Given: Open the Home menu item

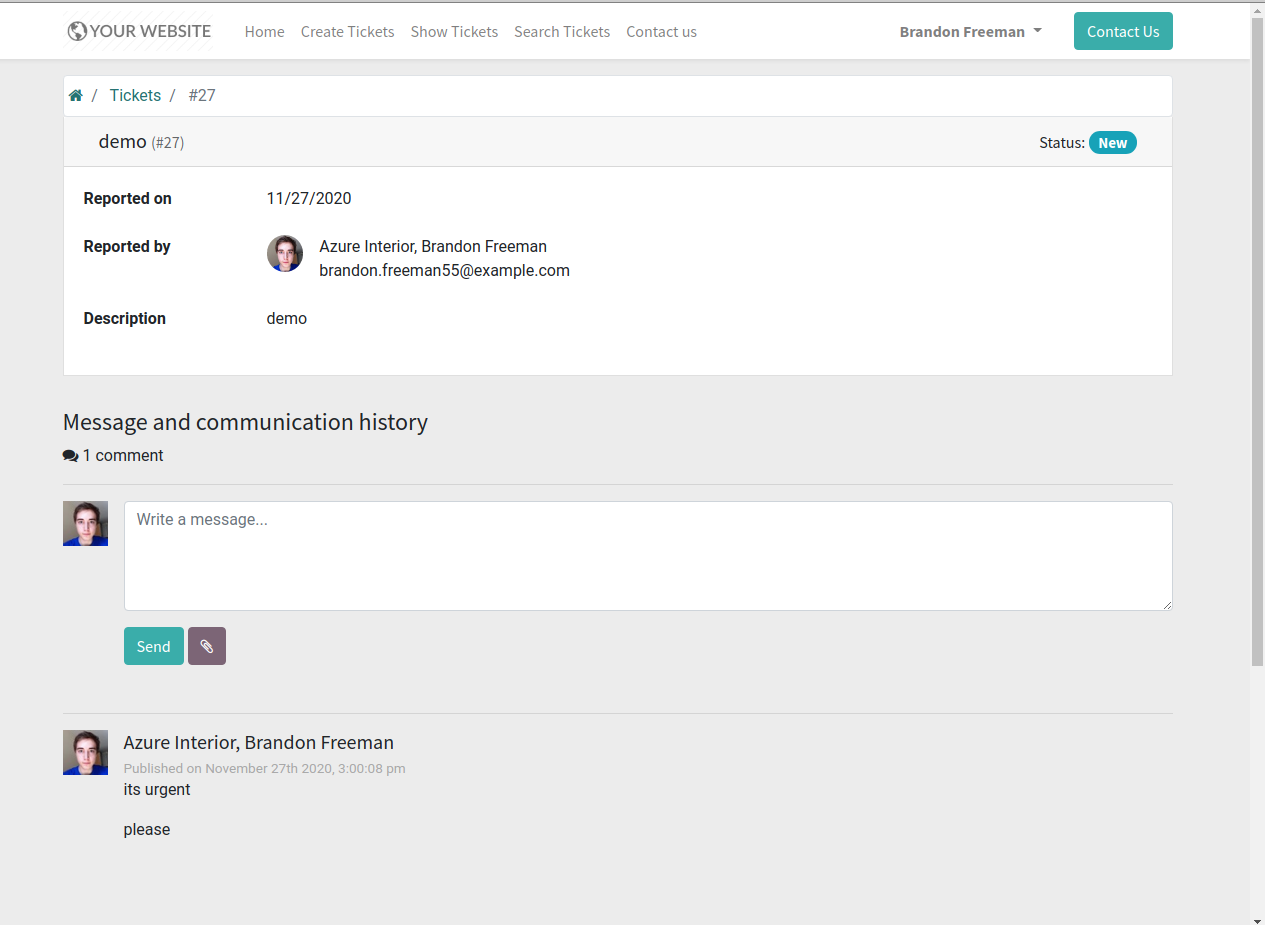Looking at the screenshot, I should [x=265, y=31].
